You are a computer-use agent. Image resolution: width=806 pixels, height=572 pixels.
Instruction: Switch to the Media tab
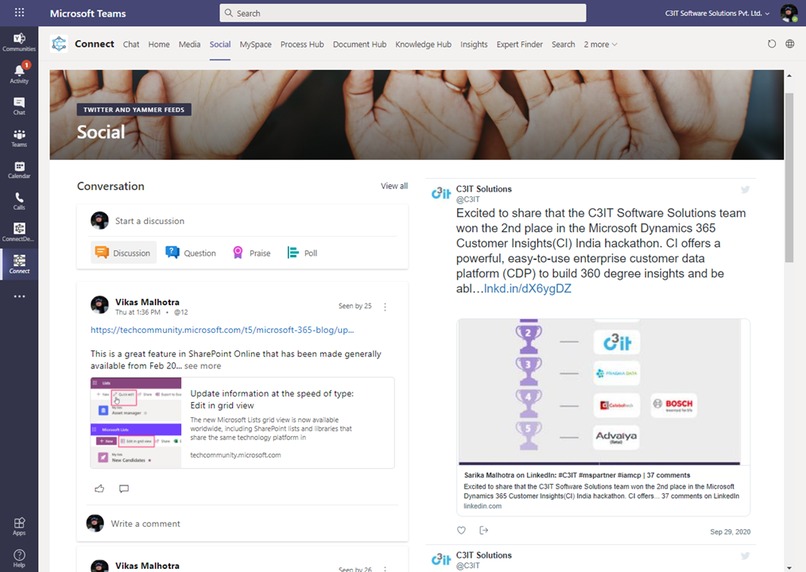(190, 44)
